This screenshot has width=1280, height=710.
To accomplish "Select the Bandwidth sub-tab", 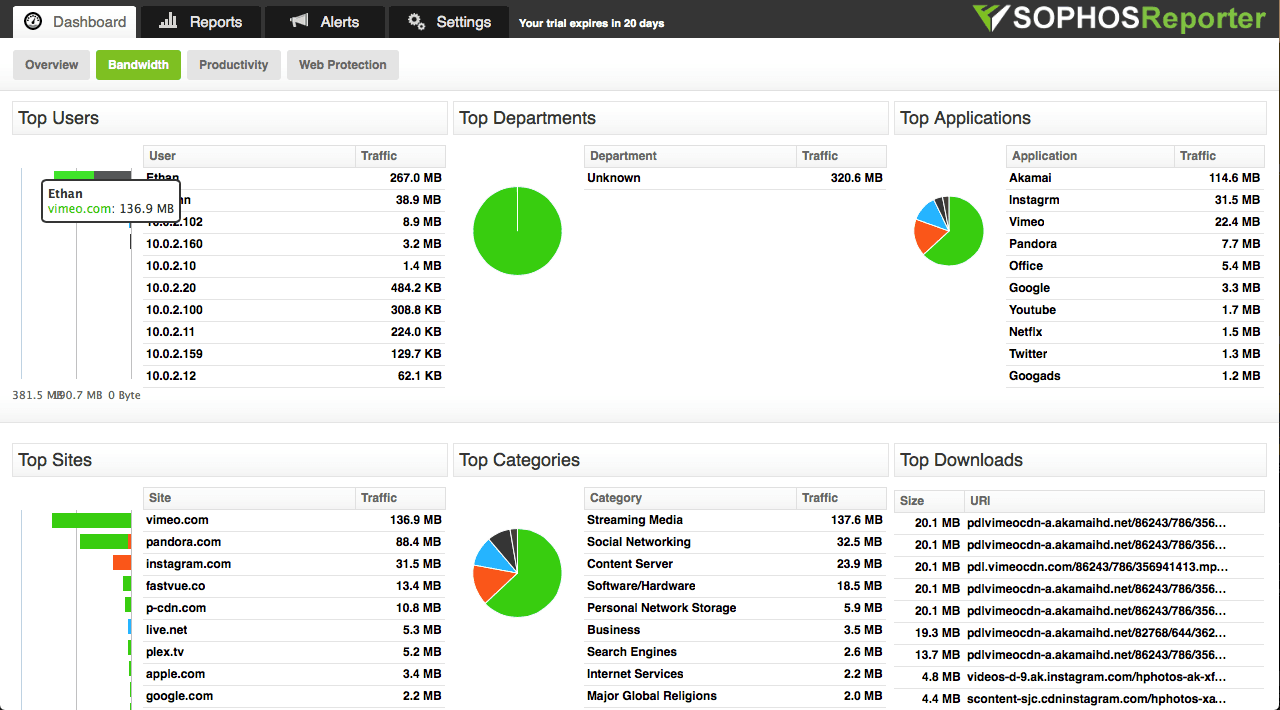I will [139, 65].
